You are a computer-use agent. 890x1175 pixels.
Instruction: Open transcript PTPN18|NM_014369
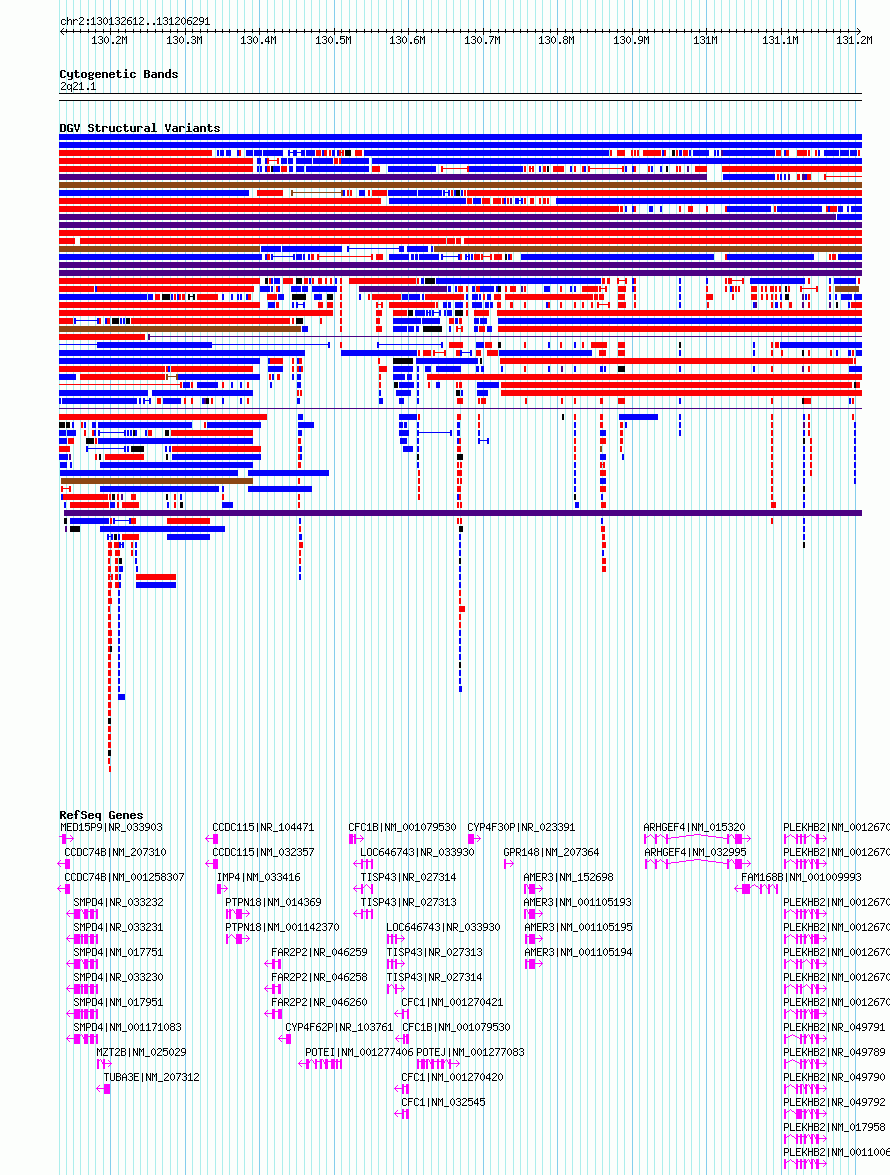pos(273,902)
